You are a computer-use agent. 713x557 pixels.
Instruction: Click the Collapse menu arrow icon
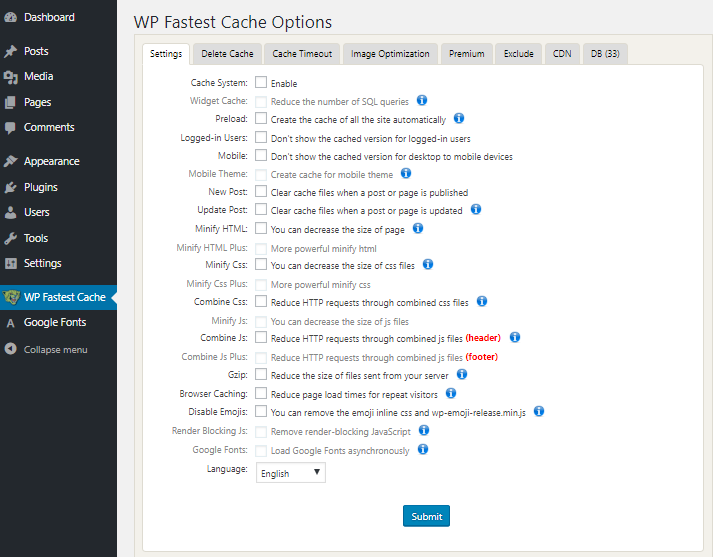[x=10, y=349]
